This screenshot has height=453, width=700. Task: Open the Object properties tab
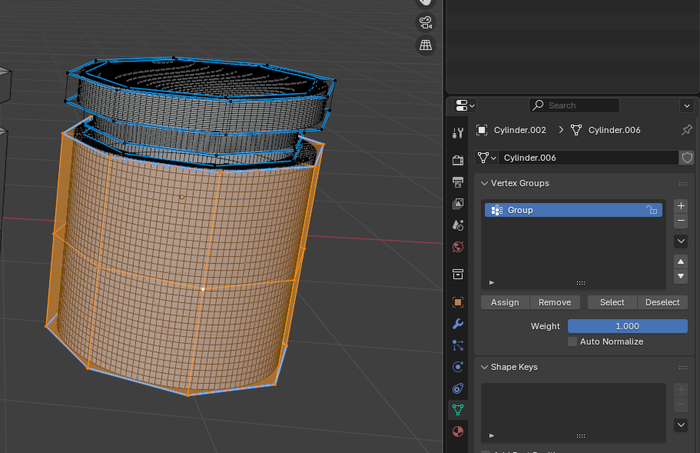tap(458, 301)
